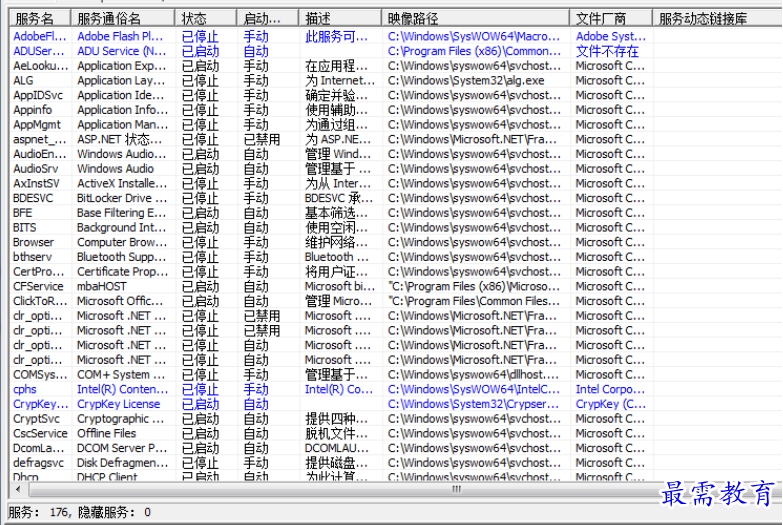Viewport: 783px width, 525px height.
Task: Click the service count status bar text
Action: click(x=80, y=513)
